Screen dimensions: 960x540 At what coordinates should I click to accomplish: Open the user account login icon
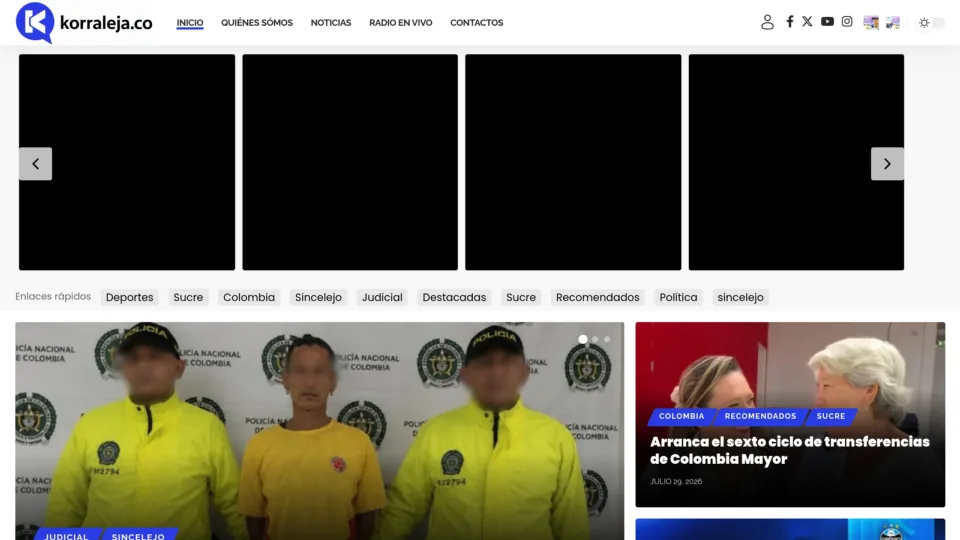tap(767, 22)
